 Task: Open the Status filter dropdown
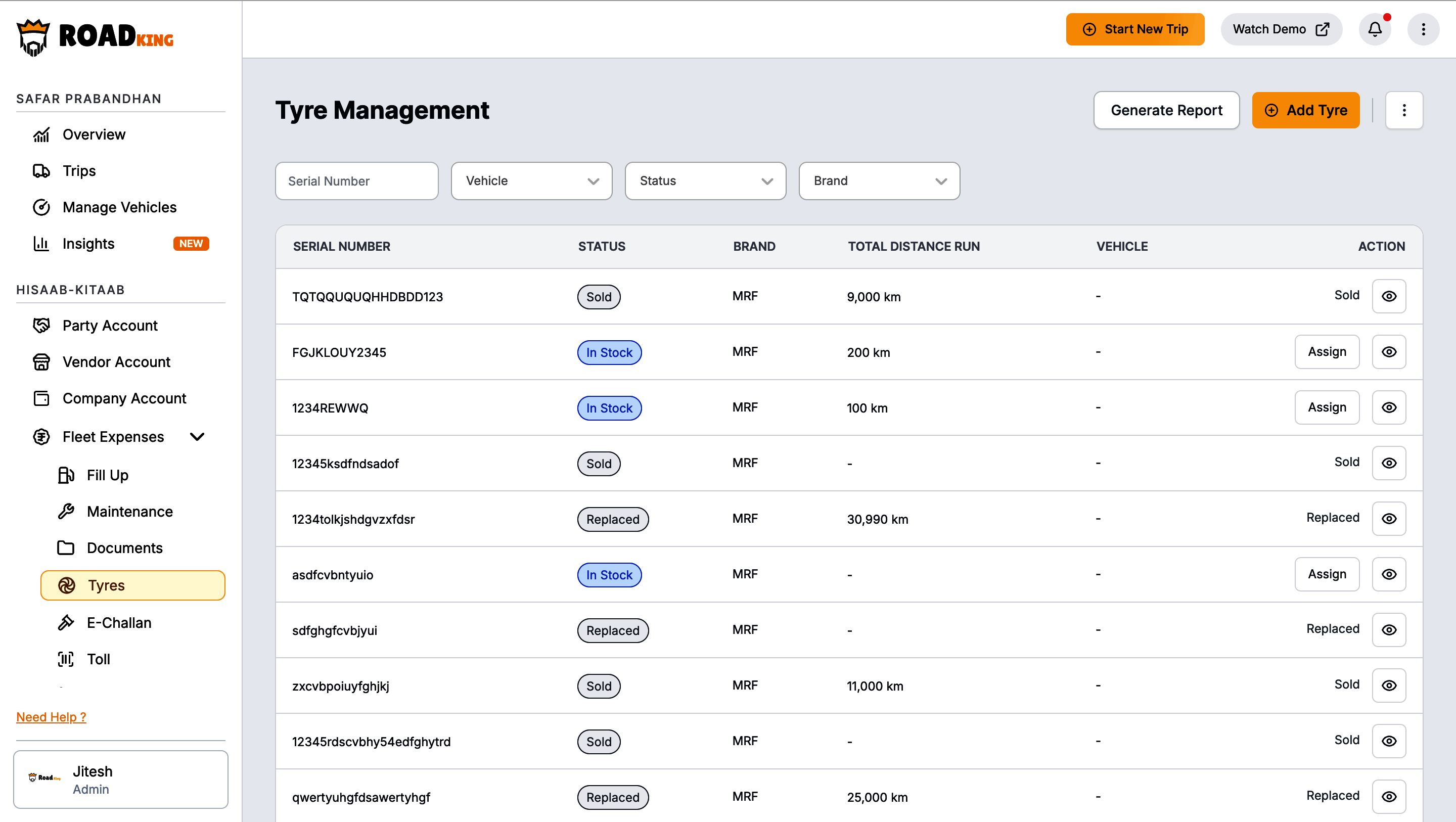pos(705,181)
